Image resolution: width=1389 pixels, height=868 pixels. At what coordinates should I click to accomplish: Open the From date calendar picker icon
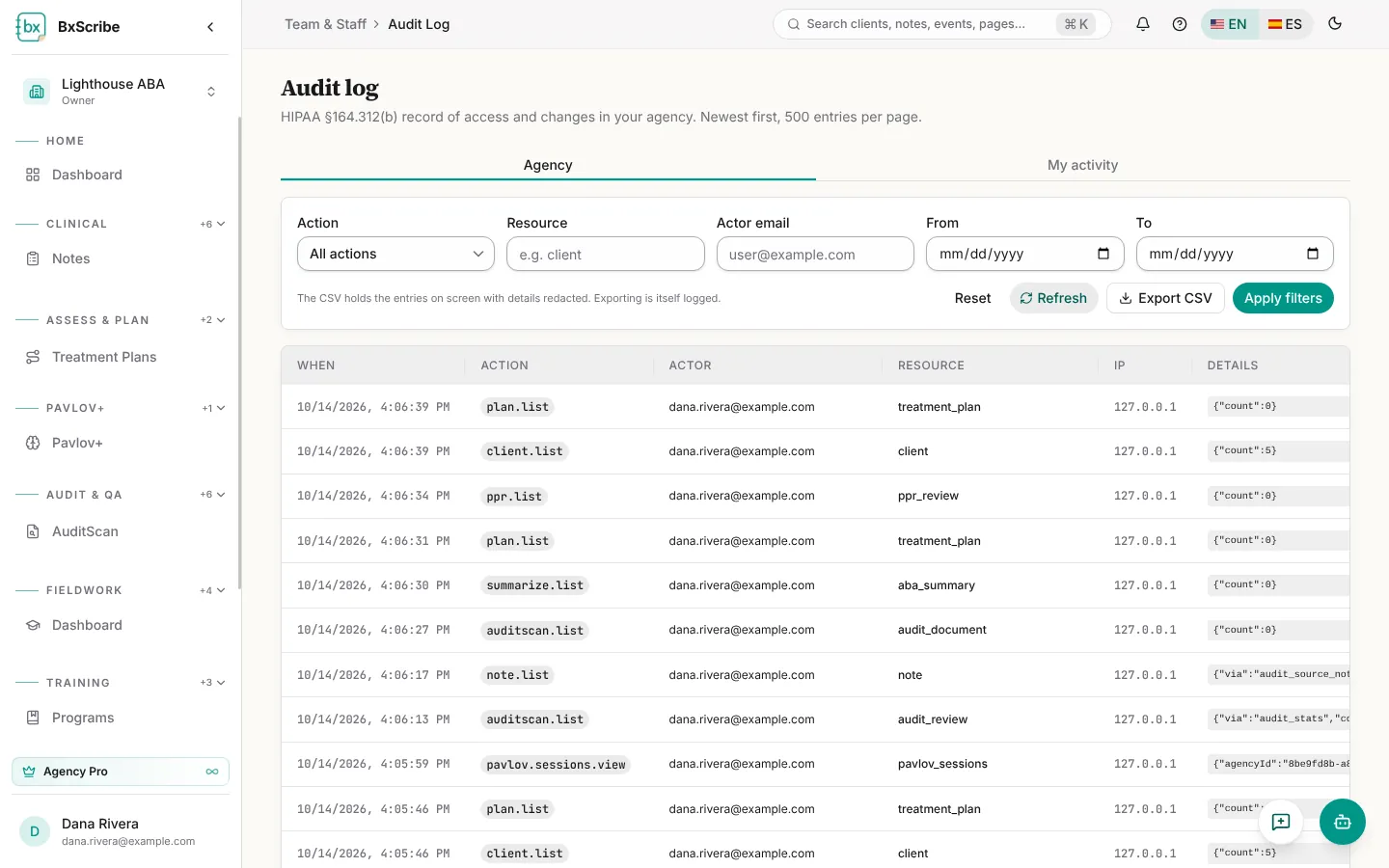tap(1103, 254)
